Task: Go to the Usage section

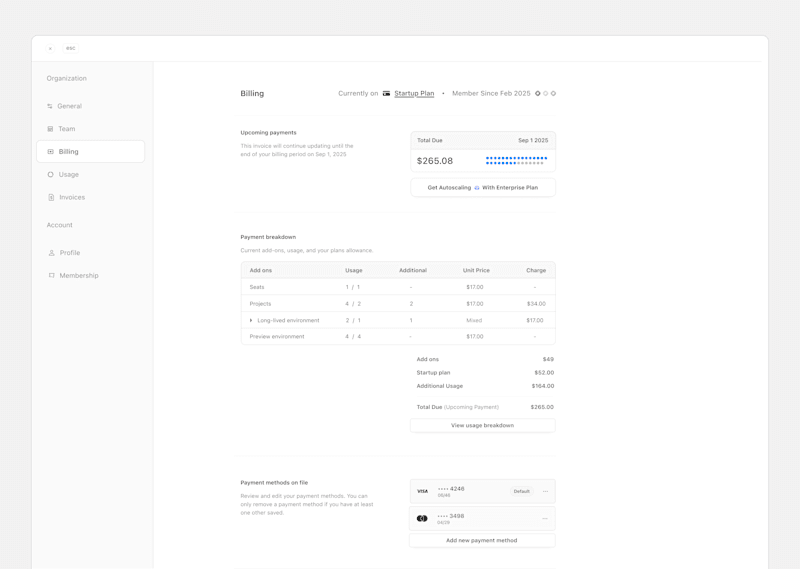Action: pos(68,175)
